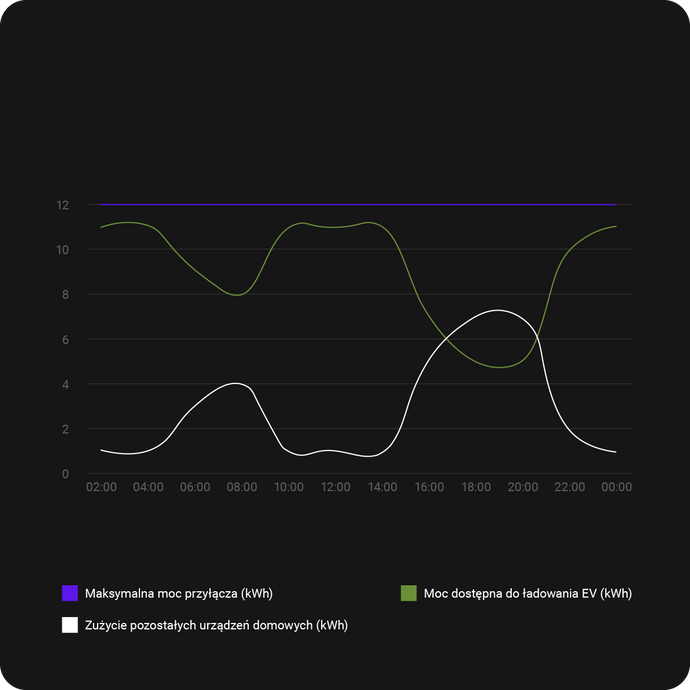Click the 22:00 time axis label
The height and width of the screenshot is (690, 690).
click(x=569, y=487)
